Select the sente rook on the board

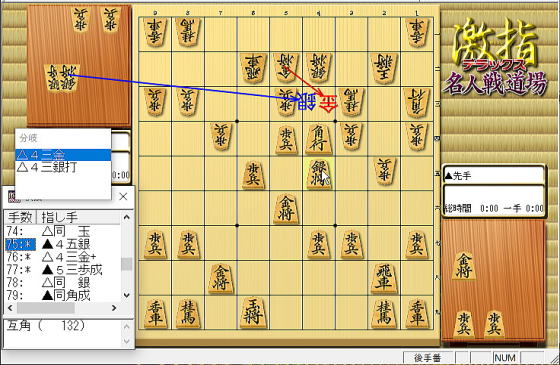click(384, 278)
